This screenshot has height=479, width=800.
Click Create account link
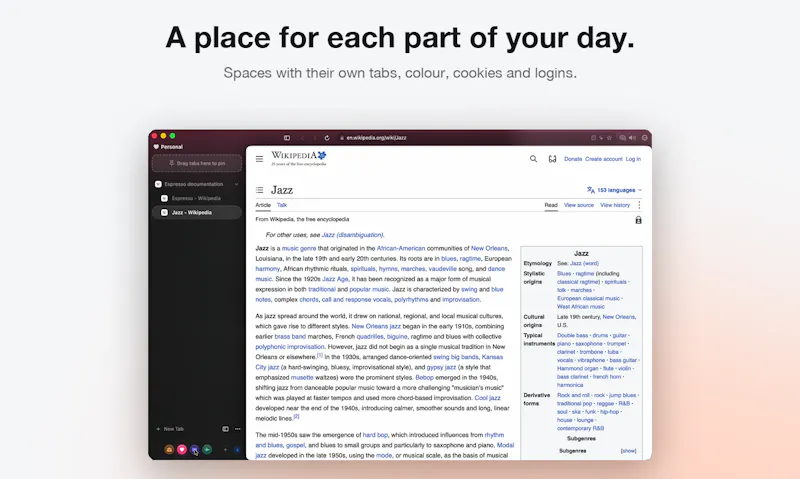pos(604,159)
